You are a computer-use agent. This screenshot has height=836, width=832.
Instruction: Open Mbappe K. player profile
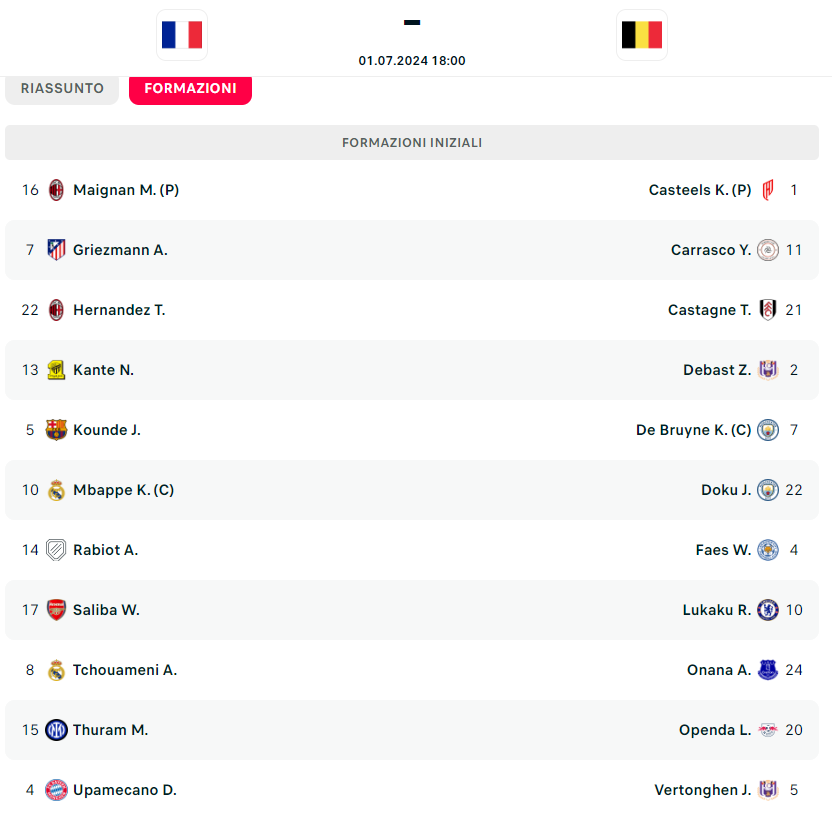pos(123,490)
